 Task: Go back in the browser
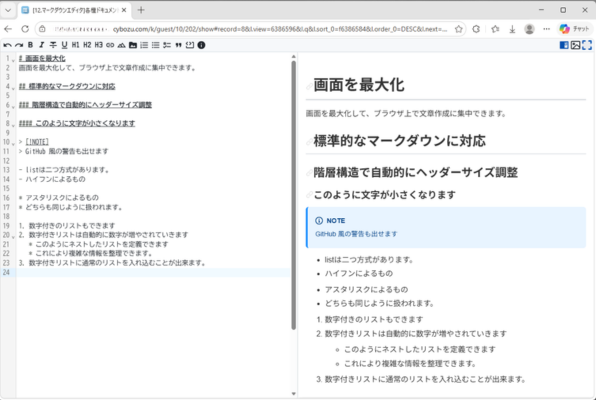pyautogui.click(x=8, y=29)
